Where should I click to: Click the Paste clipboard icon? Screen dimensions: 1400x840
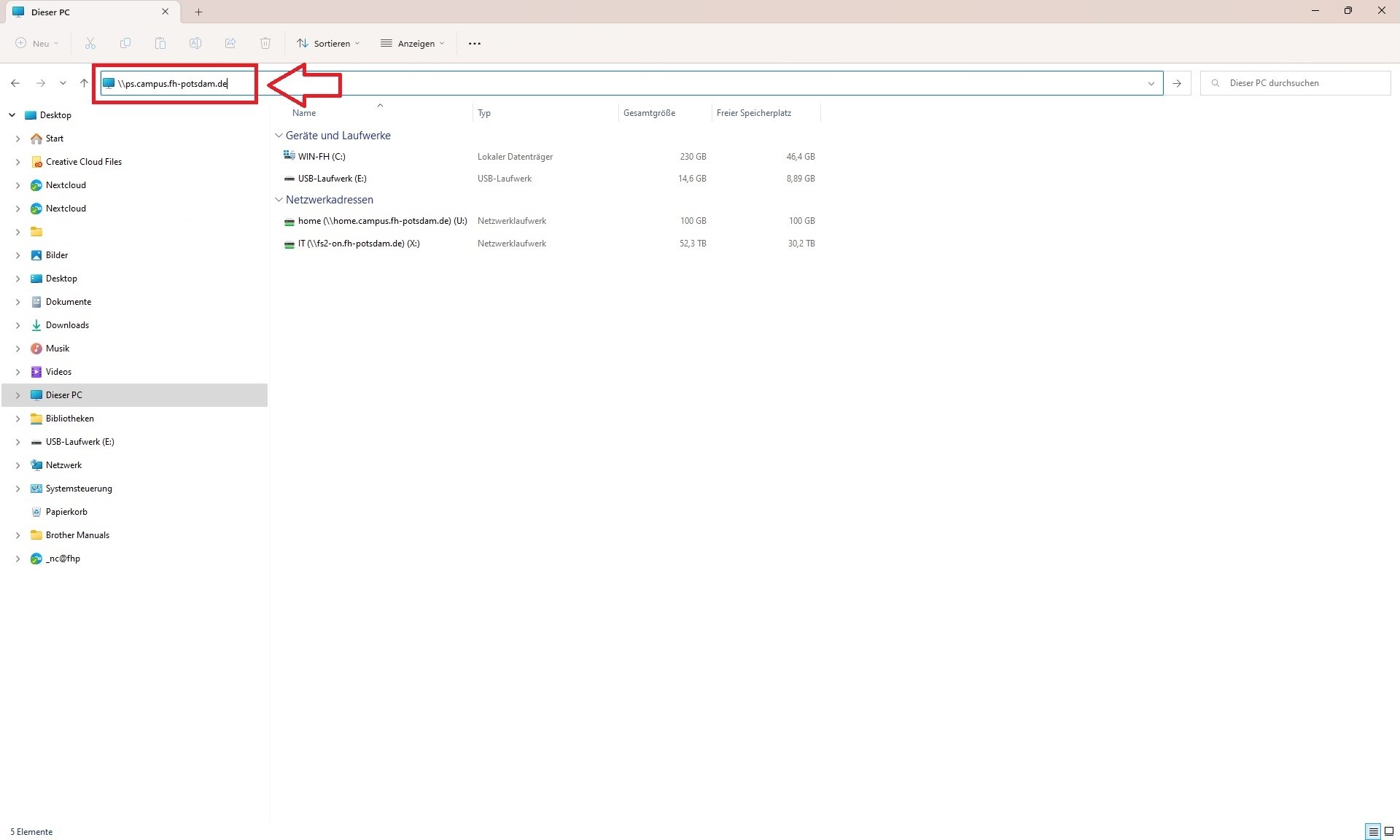(160, 44)
